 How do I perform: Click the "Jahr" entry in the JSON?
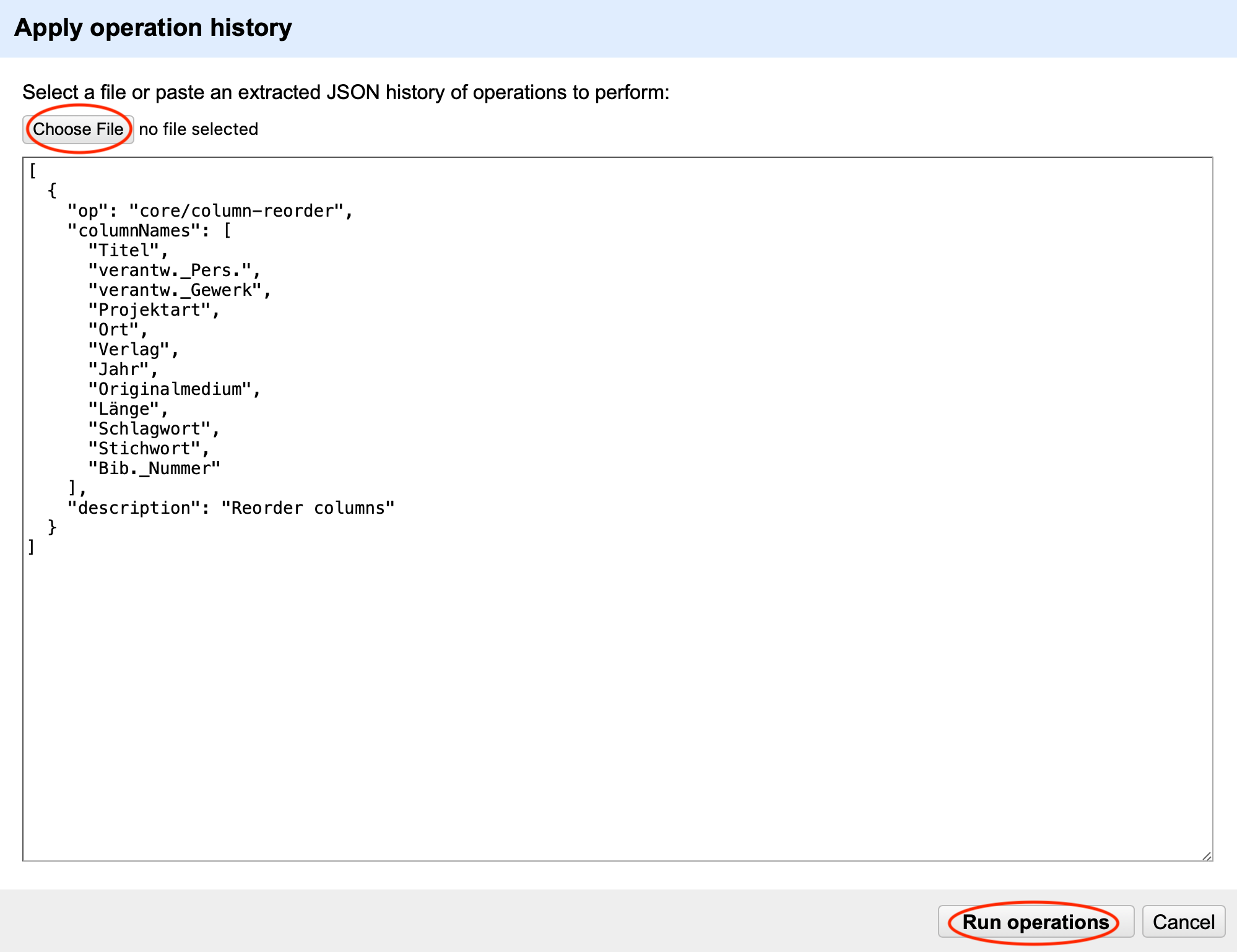click(x=119, y=370)
